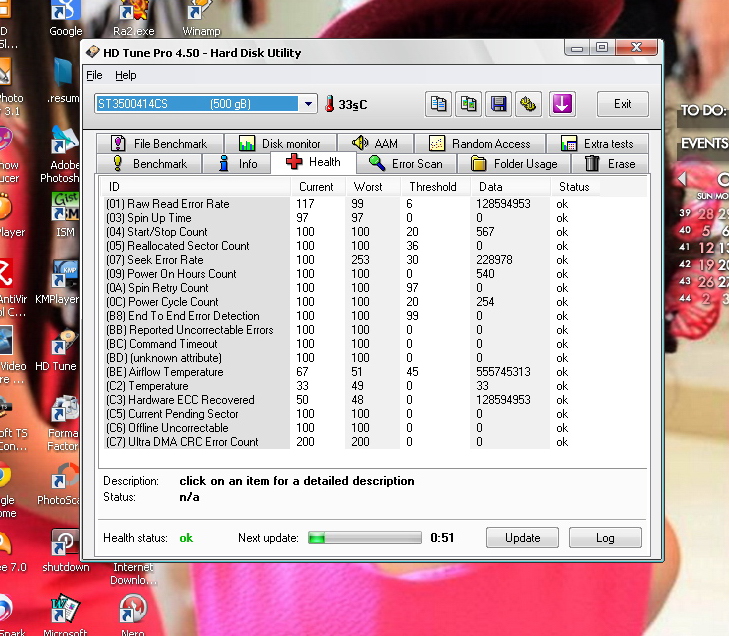Open the Nero desktop shortcut
Screen dimensions: 729x636
(x=133, y=615)
